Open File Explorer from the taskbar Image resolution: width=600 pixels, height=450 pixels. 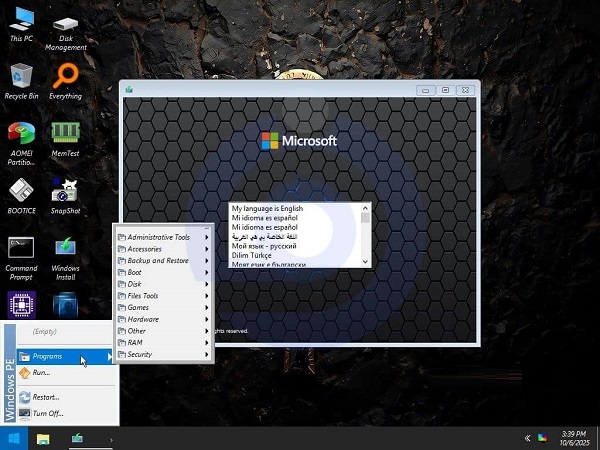click(x=43, y=439)
